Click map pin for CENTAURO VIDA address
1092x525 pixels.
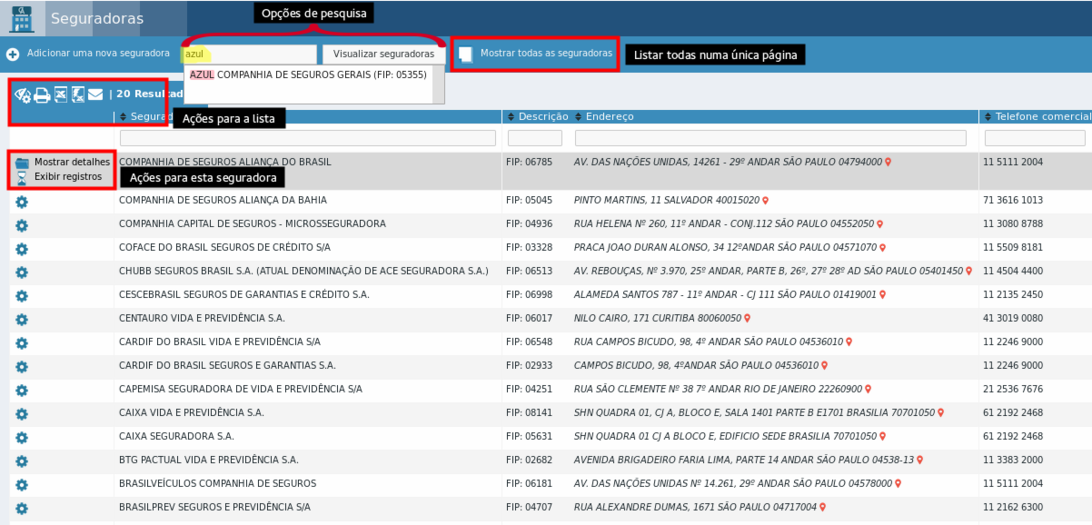pos(747,318)
